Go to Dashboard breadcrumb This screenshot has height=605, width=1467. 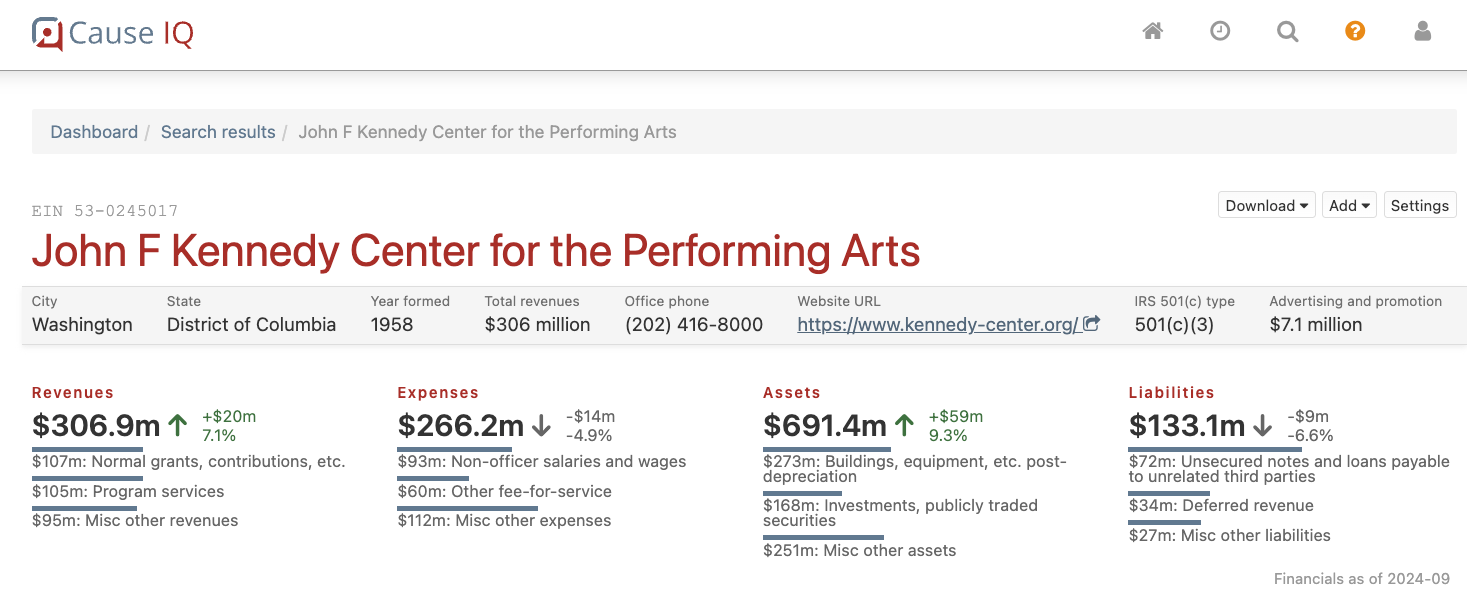coord(94,132)
